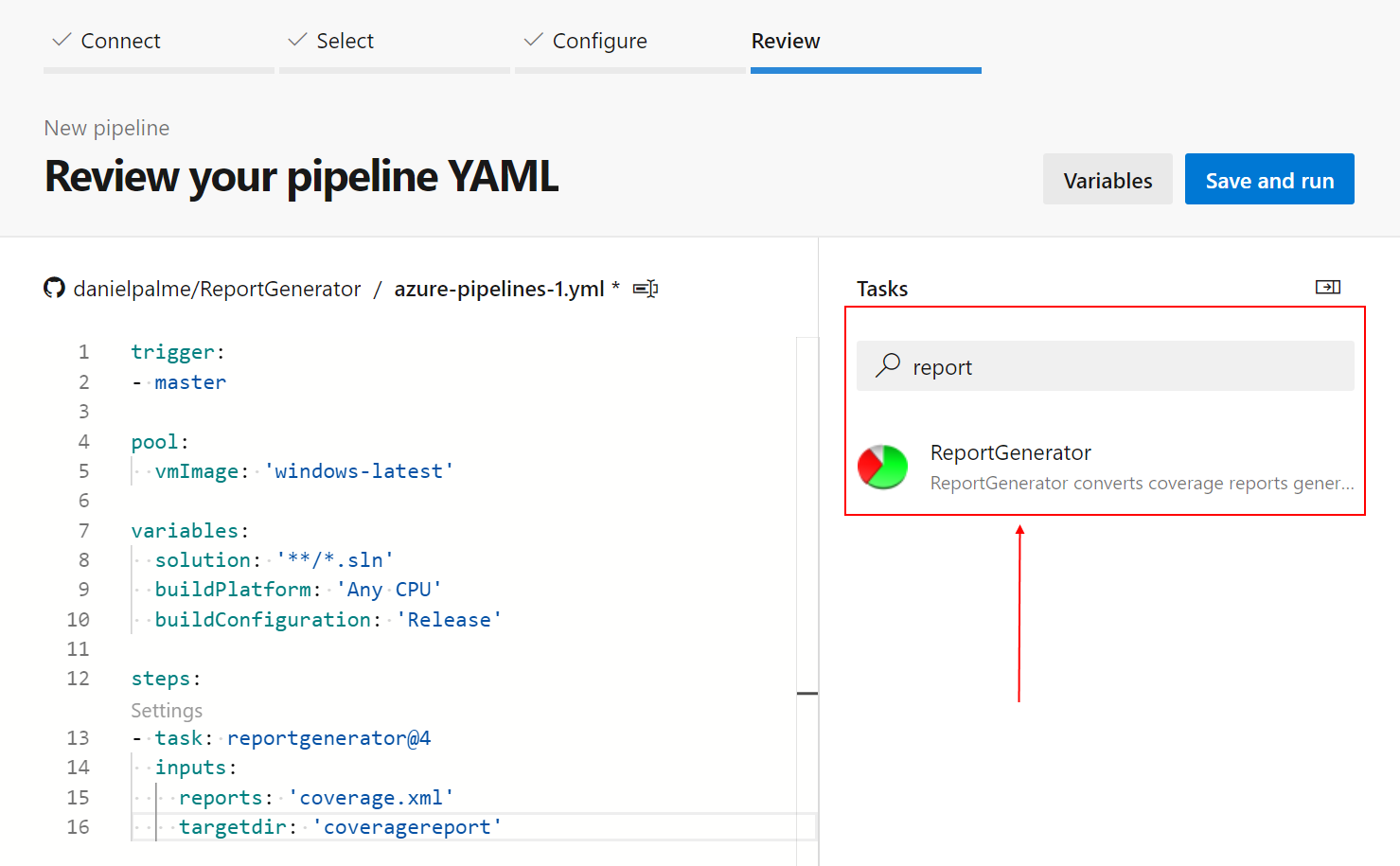Screen dimensions: 1400x866
Task: Click the Save and run button
Action: [x=1269, y=179]
